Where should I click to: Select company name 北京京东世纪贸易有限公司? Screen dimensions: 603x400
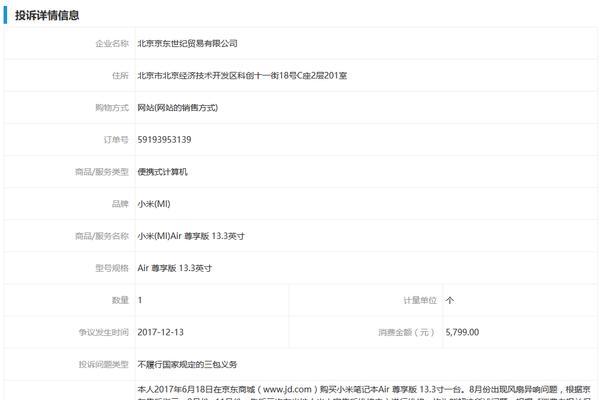pyautogui.click(x=187, y=43)
